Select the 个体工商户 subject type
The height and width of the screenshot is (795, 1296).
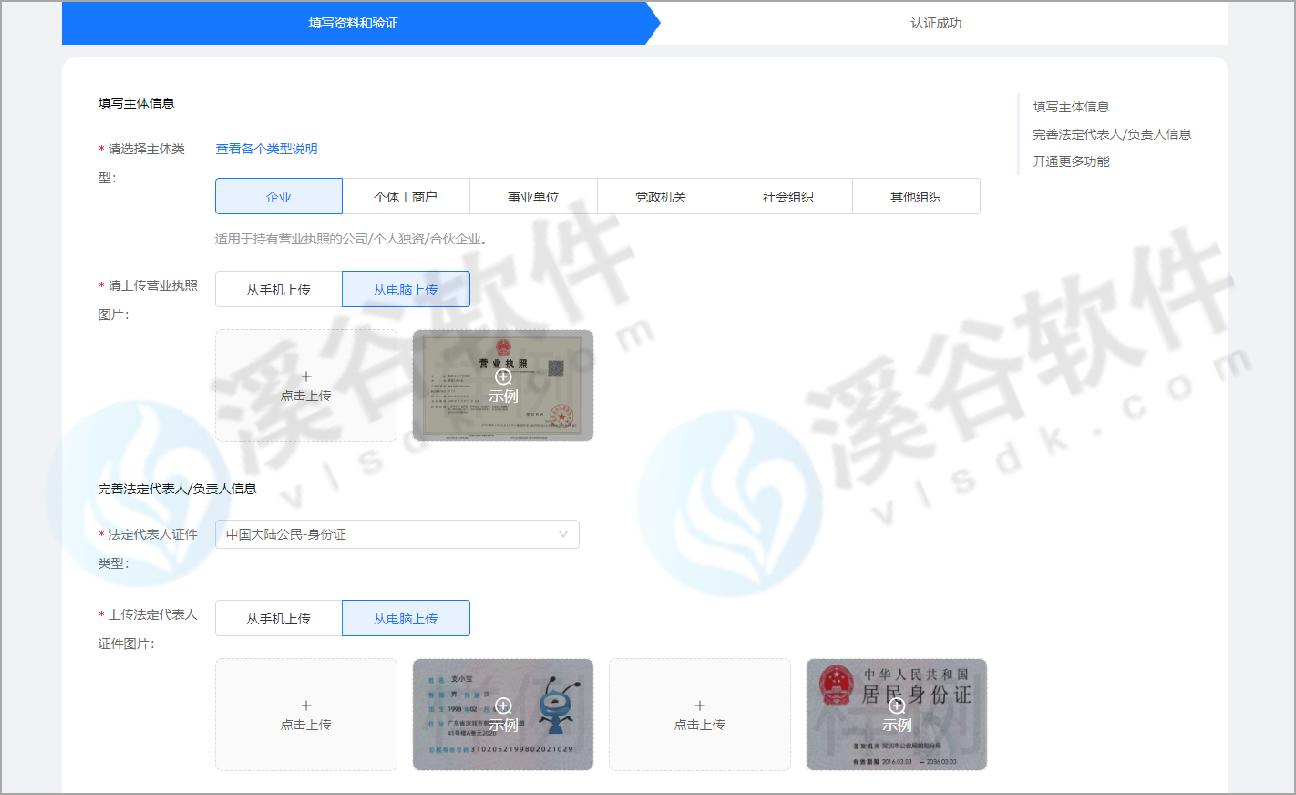pos(406,196)
